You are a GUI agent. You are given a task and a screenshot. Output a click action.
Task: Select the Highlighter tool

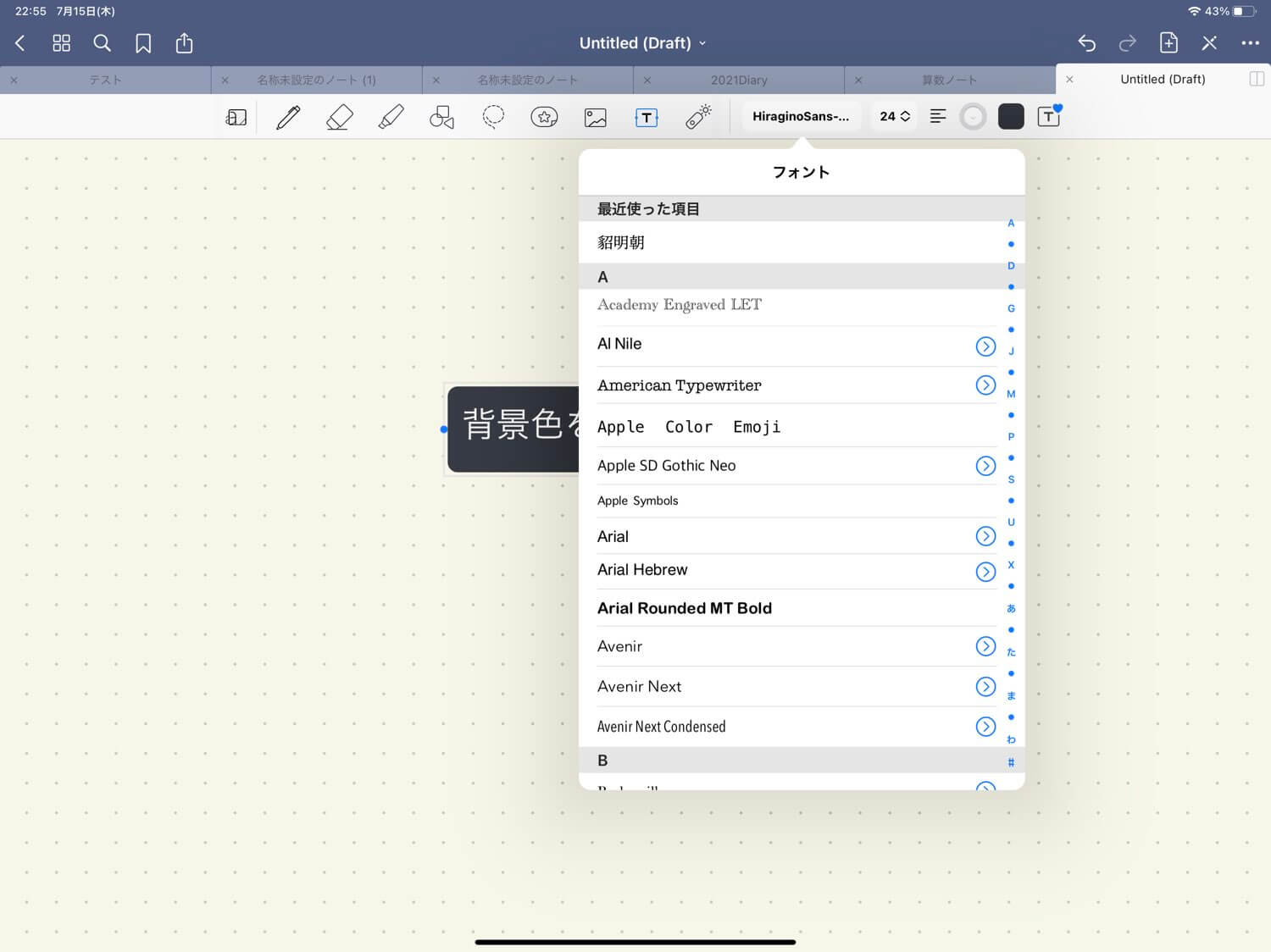pos(391,117)
